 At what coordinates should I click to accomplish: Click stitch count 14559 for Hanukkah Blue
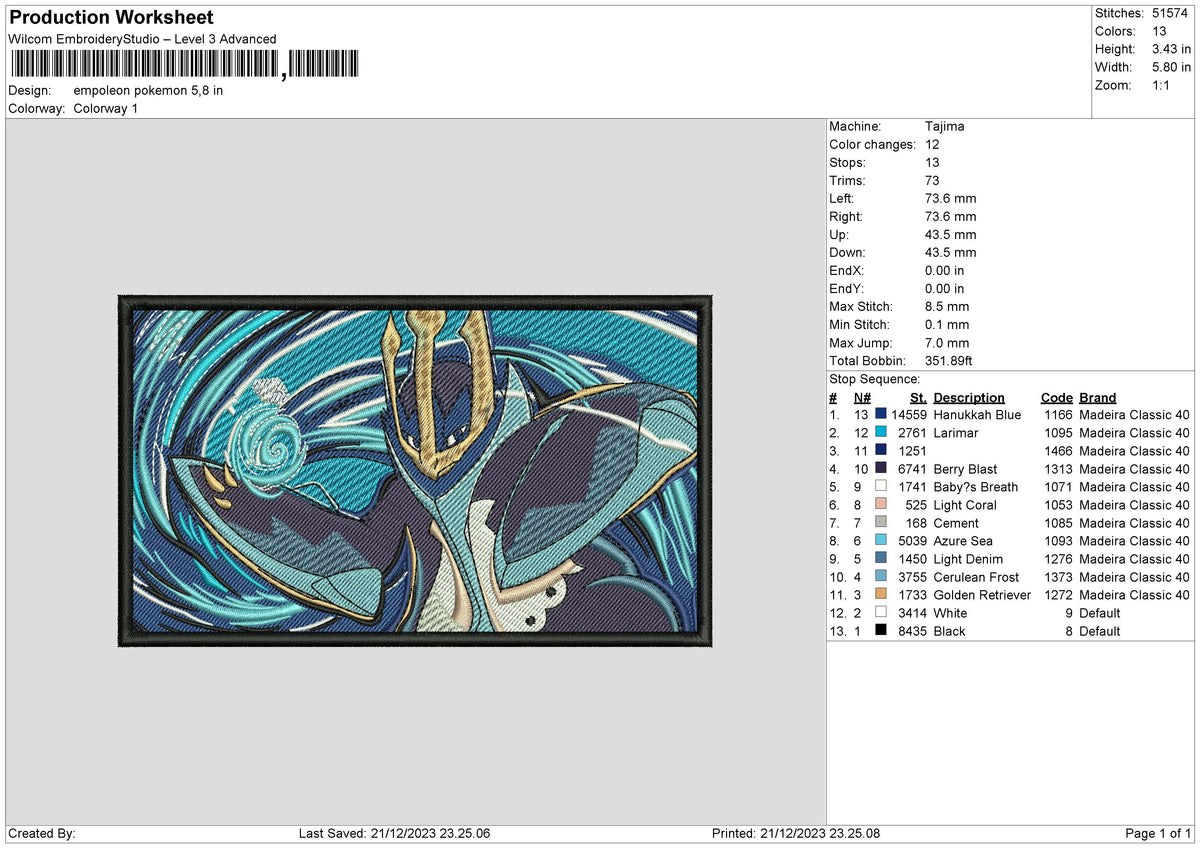click(909, 415)
